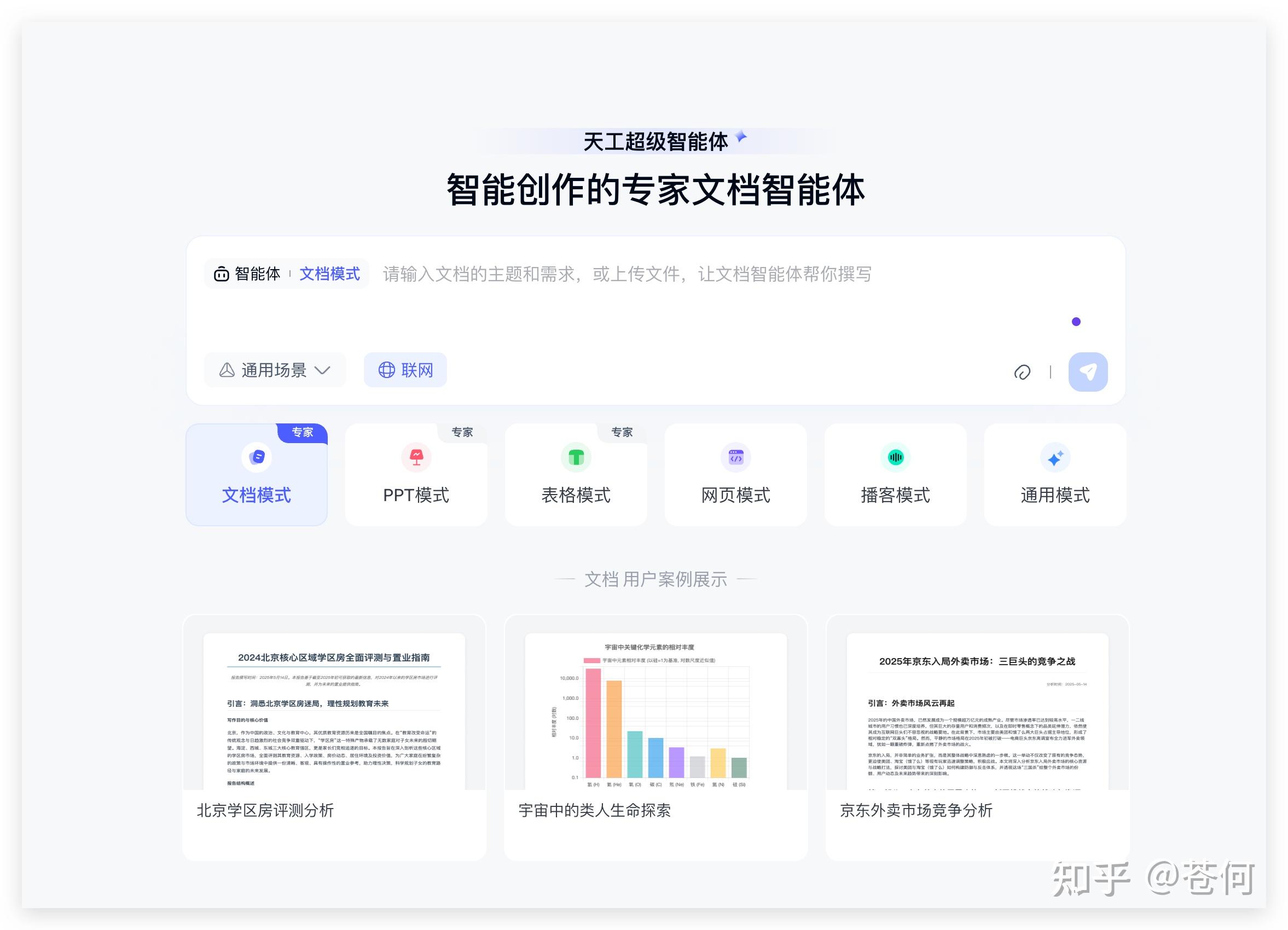The width and height of the screenshot is (1288, 930).
Task: Switch to 表格模式 tab
Action: (x=576, y=495)
